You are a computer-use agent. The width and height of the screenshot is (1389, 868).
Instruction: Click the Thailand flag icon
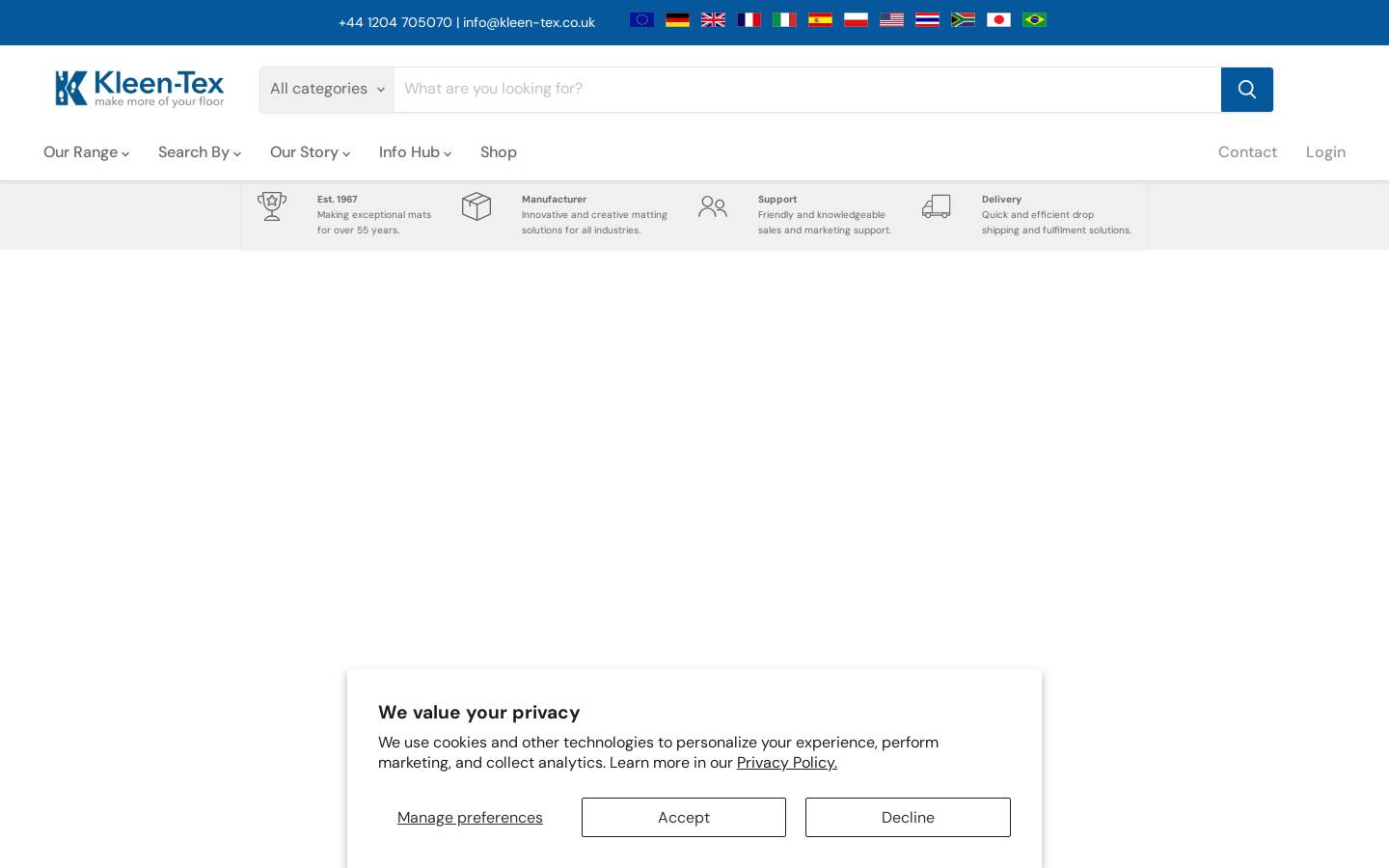point(927,19)
